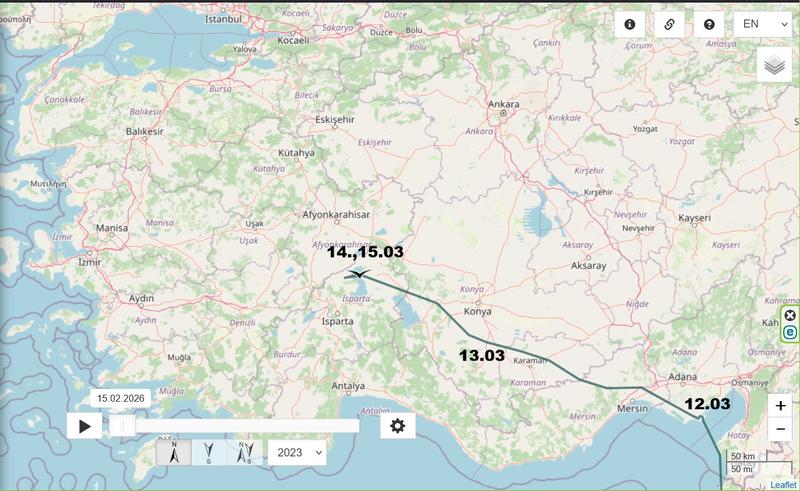Click the Eskişehir city label in black
Image resolution: width=800 pixels, height=491 pixels.
(335, 119)
